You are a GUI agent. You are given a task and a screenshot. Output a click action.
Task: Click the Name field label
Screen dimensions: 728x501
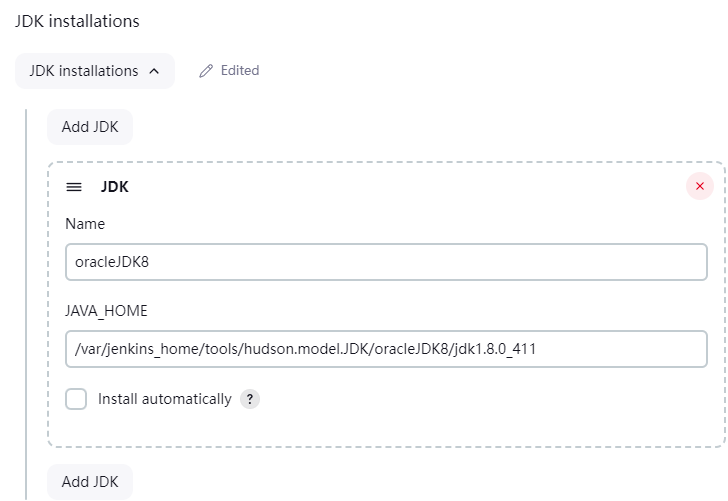[x=85, y=224]
